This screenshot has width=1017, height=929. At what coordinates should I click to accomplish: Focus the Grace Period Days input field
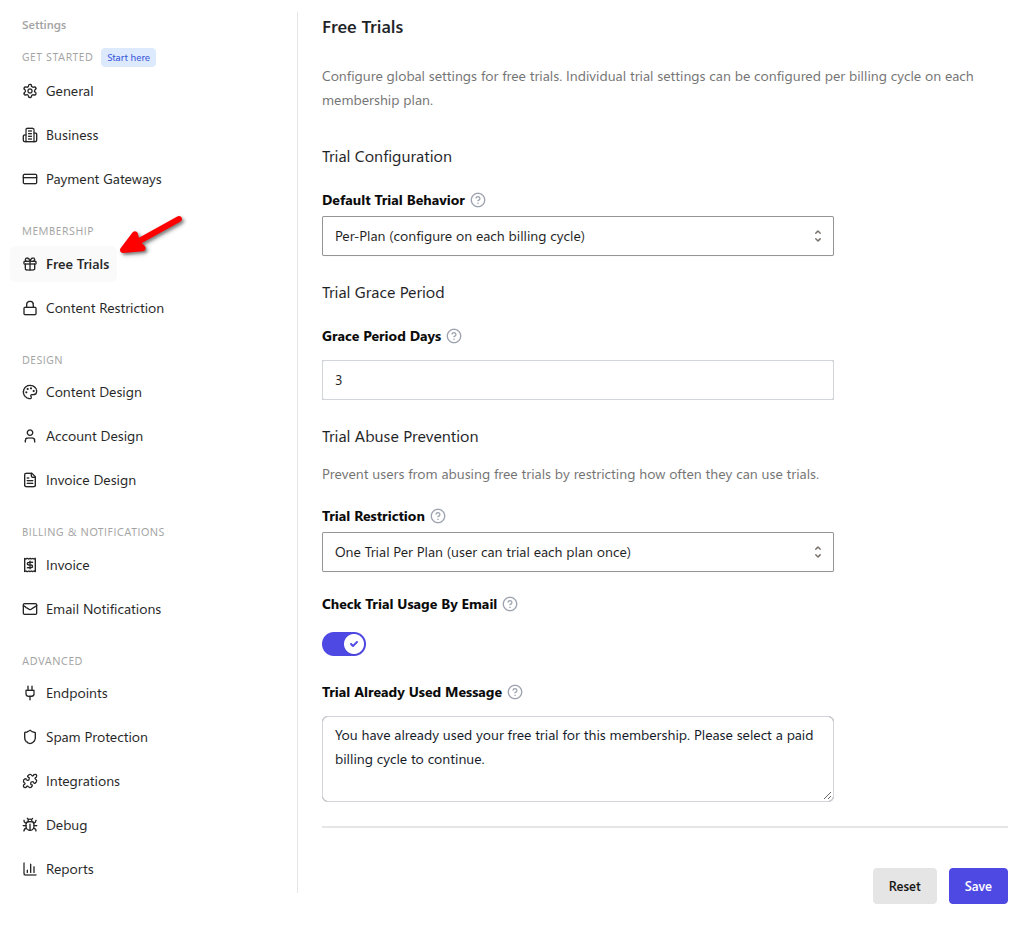[577, 380]
